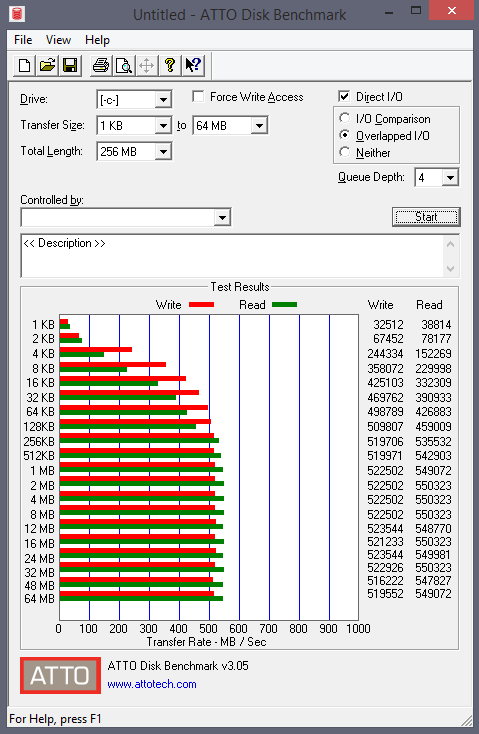Click the 4 KB read value 152269

[x=433, y=354]
